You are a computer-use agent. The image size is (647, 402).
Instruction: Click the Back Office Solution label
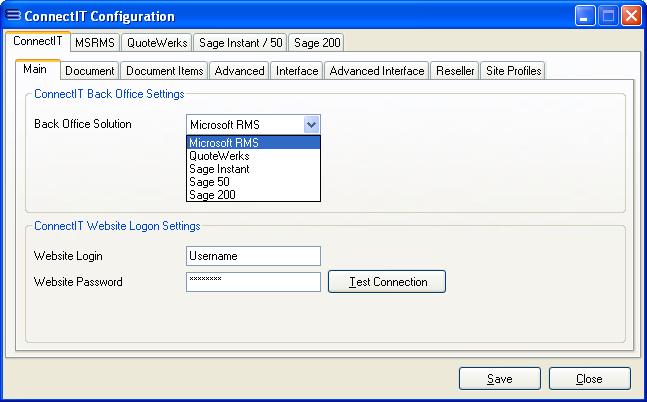coord(83,124)
